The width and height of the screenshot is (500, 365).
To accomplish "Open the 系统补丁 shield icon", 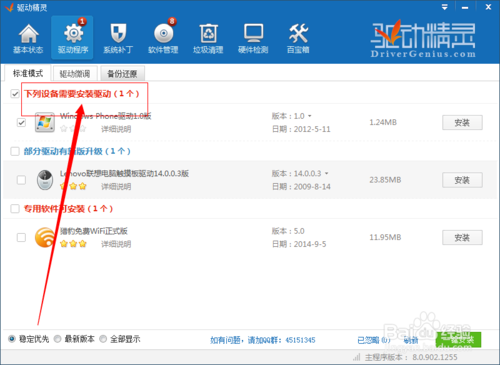I will click(118, 33).
